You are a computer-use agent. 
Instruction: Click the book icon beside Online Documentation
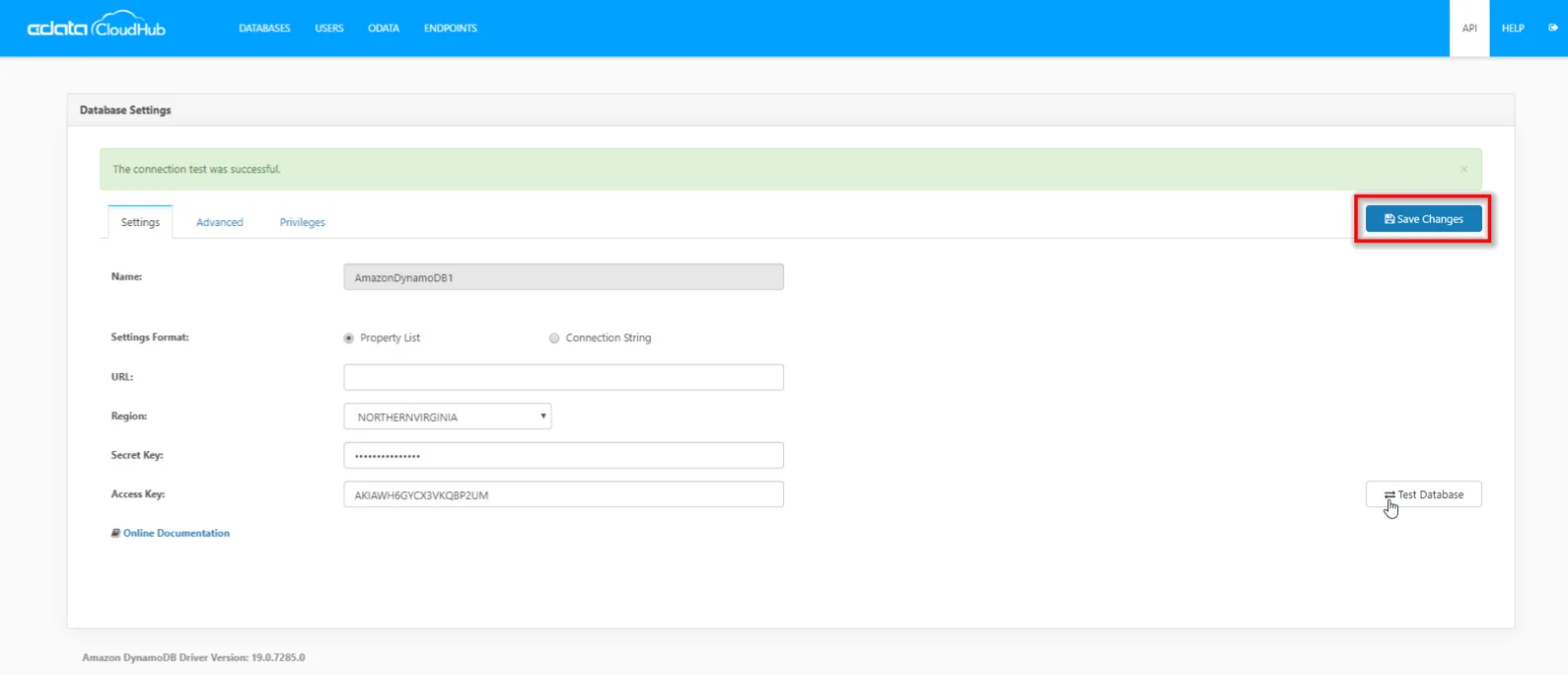pyautogui.click(x=115, y=533)
